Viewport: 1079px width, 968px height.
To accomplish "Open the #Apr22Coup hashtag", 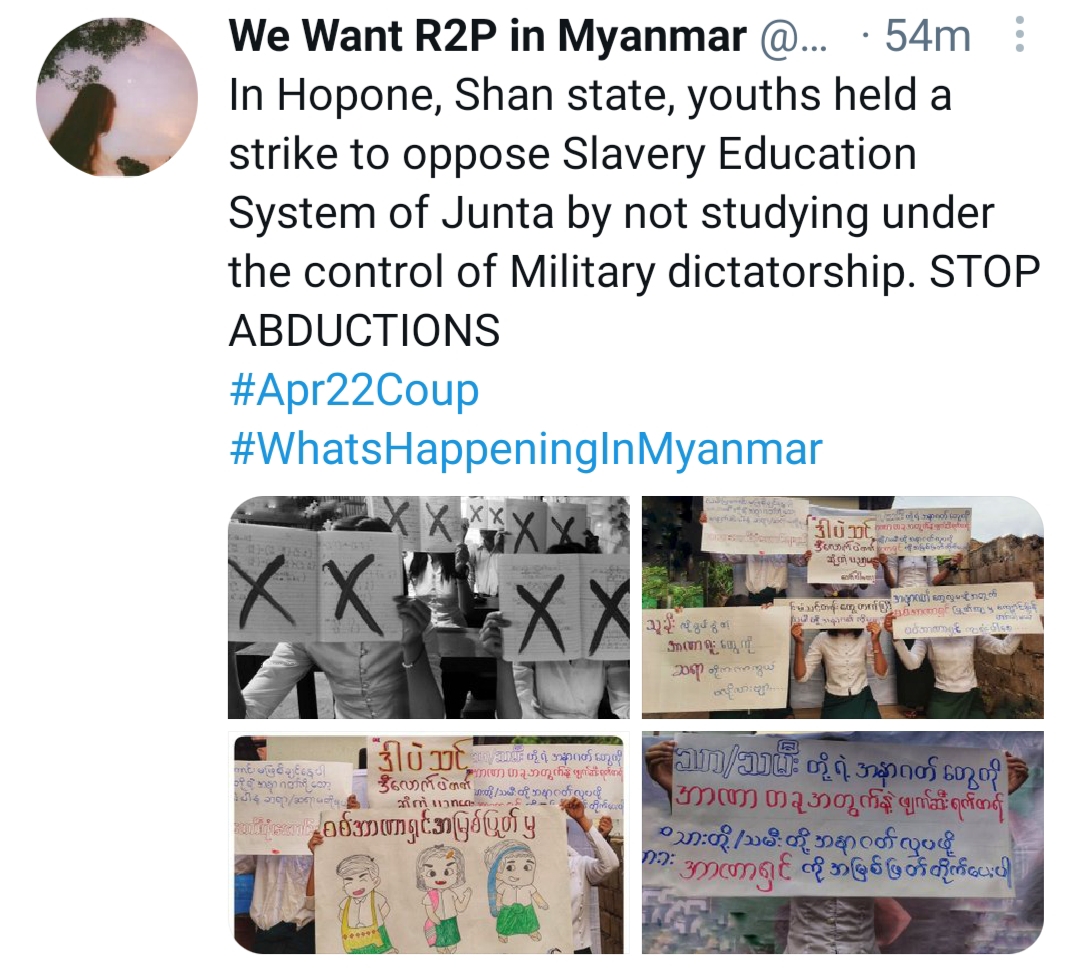I will click(x=354, y=389).
